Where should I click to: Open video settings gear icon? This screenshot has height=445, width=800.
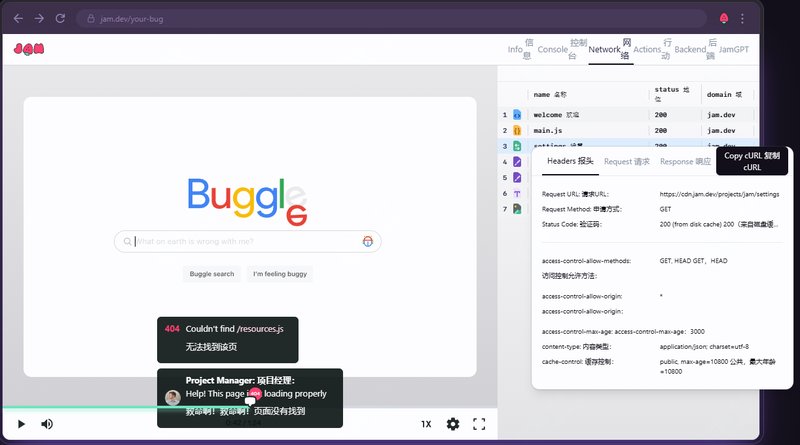point(453,424)
